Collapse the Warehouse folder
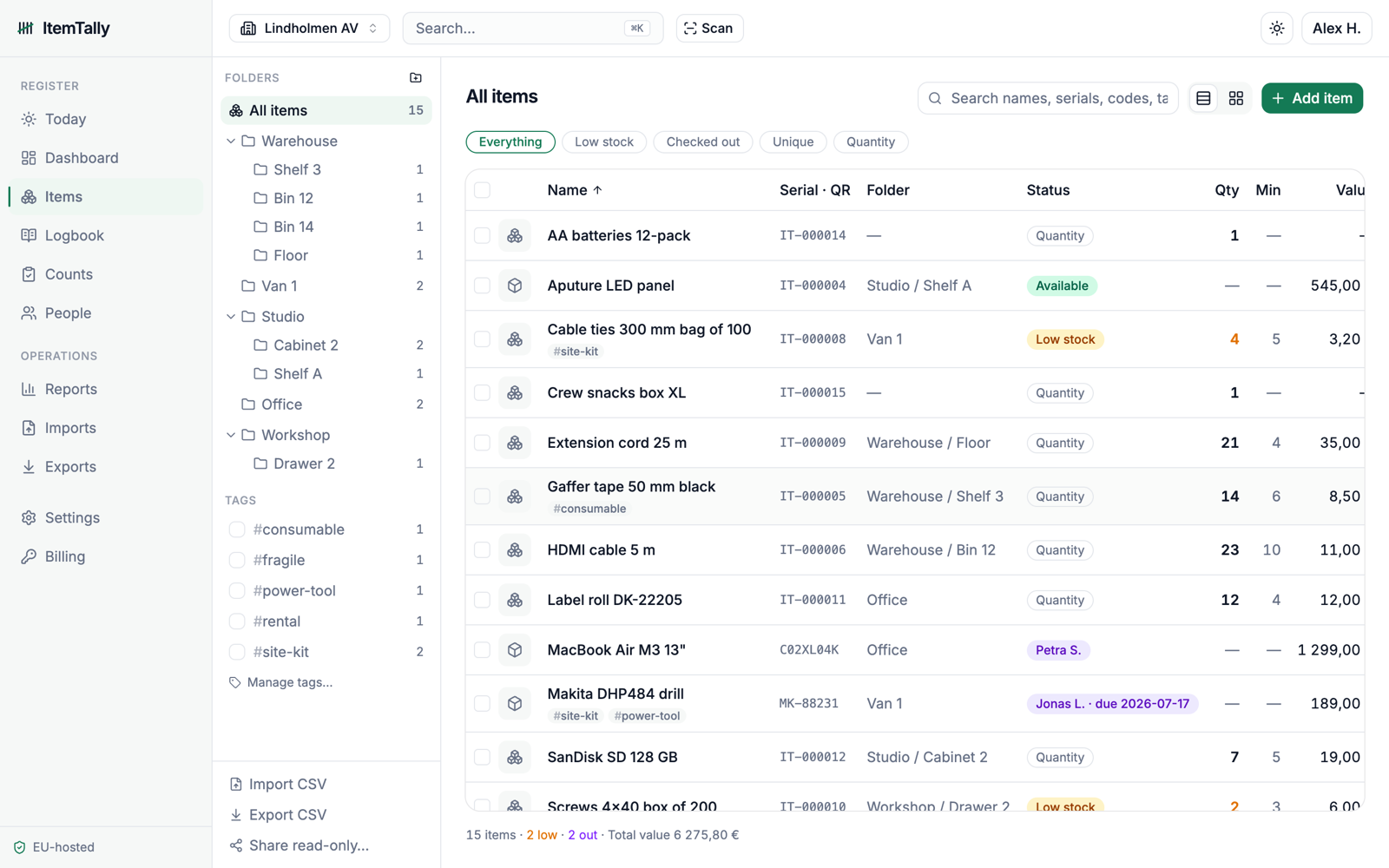This screenshot has width=1389, height=868. tap(231, 141)
